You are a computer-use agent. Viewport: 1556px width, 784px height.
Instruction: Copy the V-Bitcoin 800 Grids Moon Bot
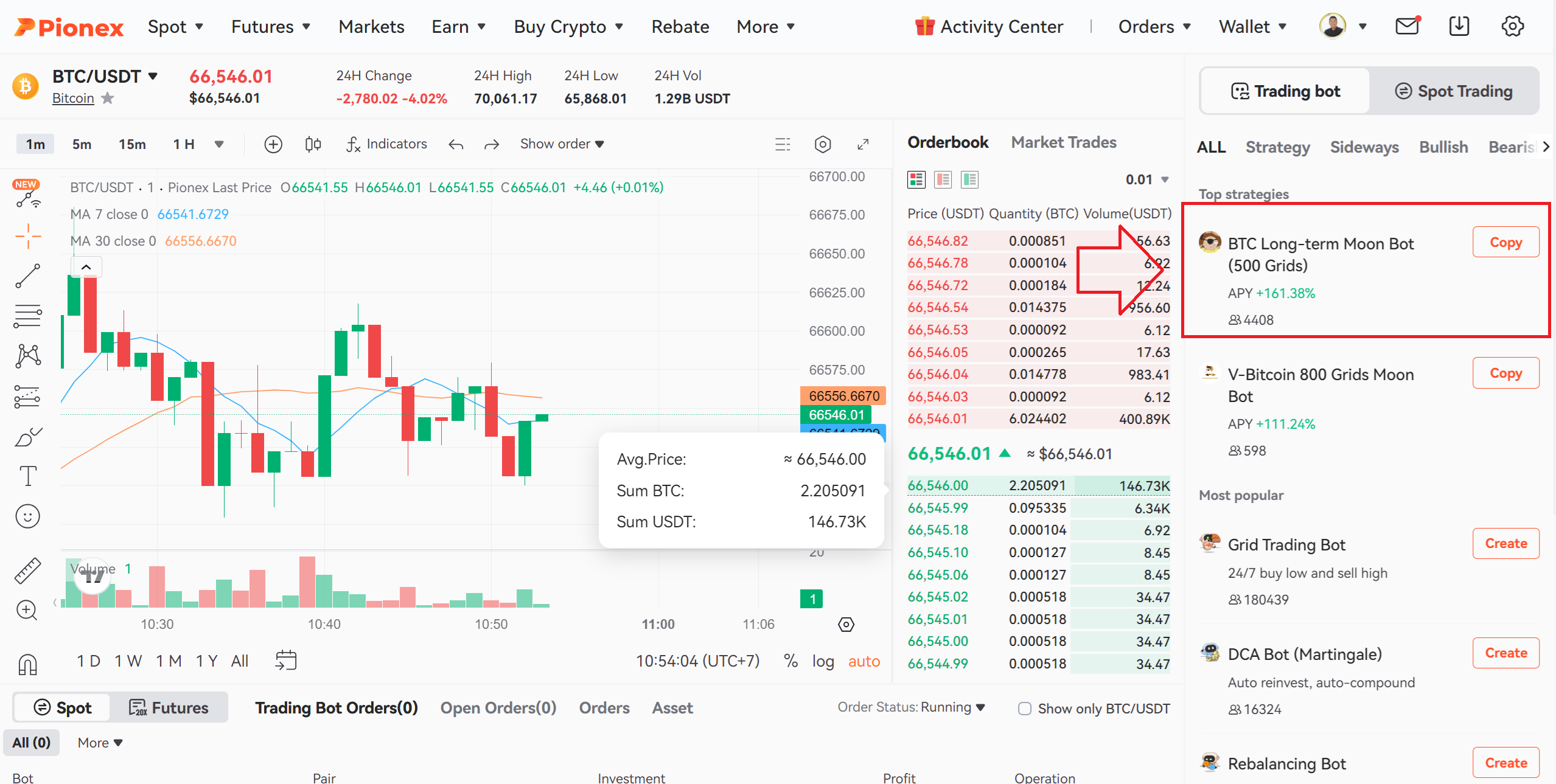click(1505, 373)
